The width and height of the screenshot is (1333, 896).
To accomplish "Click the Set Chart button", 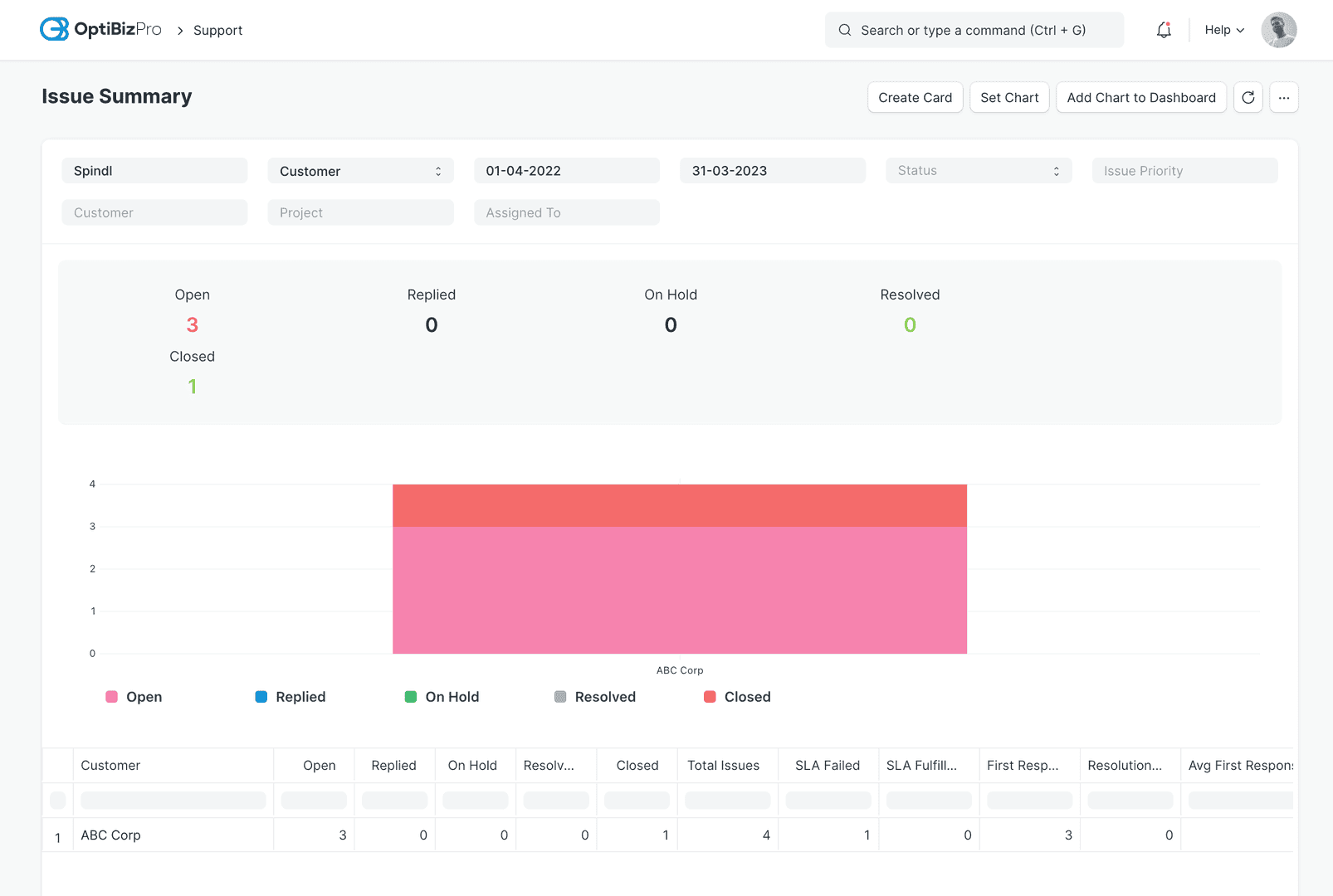I will pyautogui.click(x=1009, y=98).
